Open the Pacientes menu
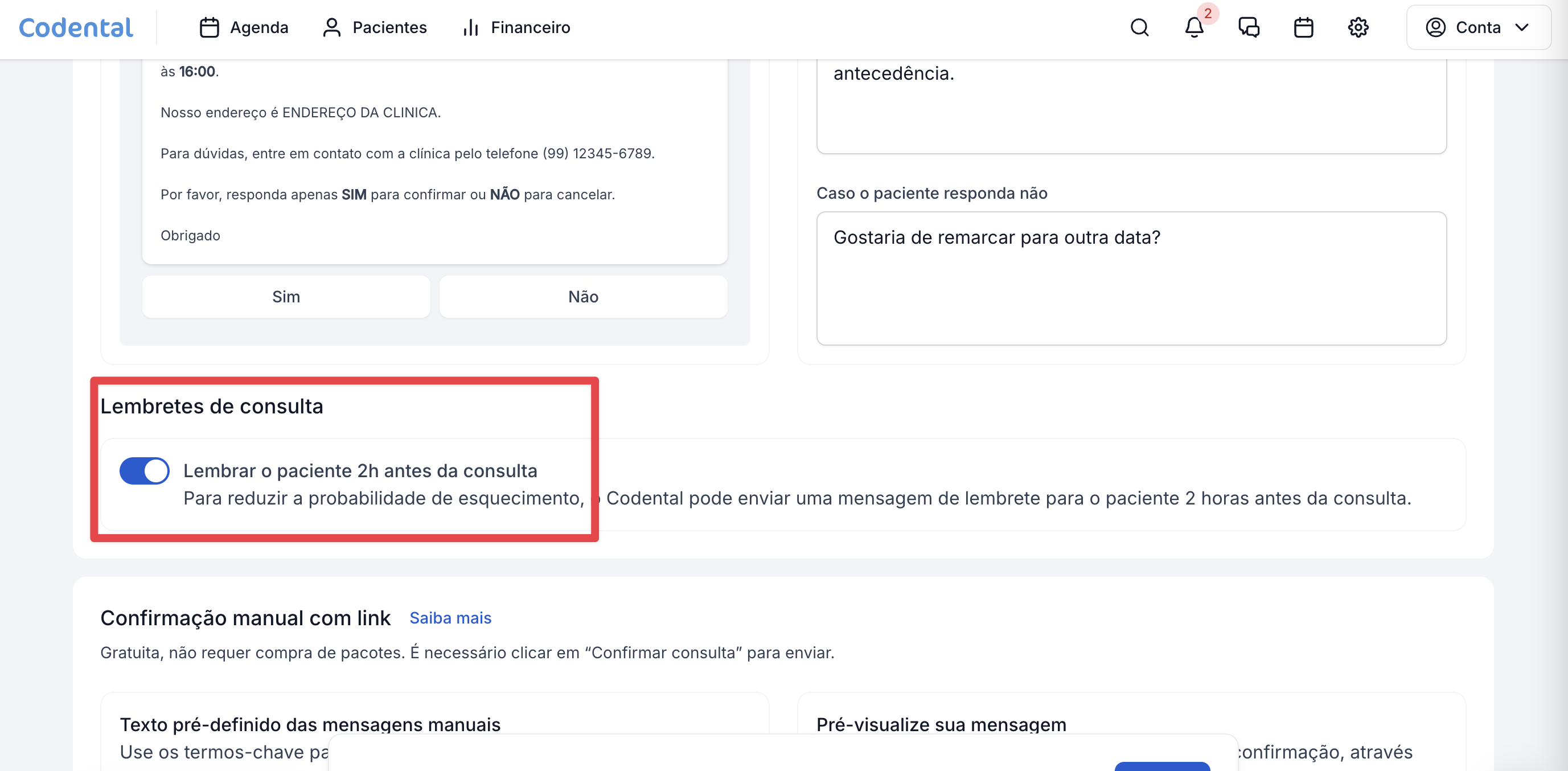Viewport: 1568px width, 771px height. click(x=389, y=27)
